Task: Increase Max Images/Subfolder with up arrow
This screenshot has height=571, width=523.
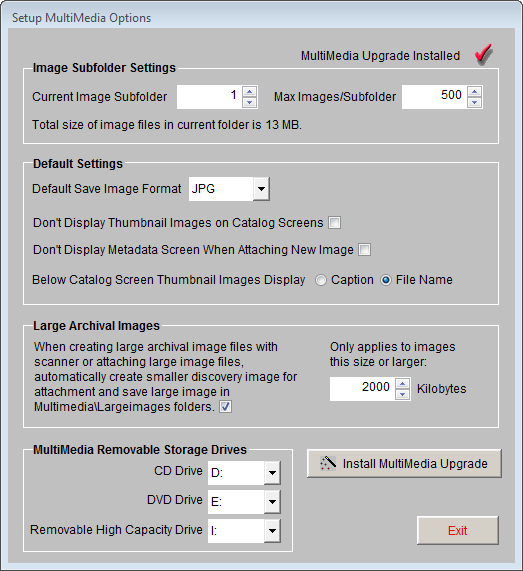Action: click(x=475, y=91)
